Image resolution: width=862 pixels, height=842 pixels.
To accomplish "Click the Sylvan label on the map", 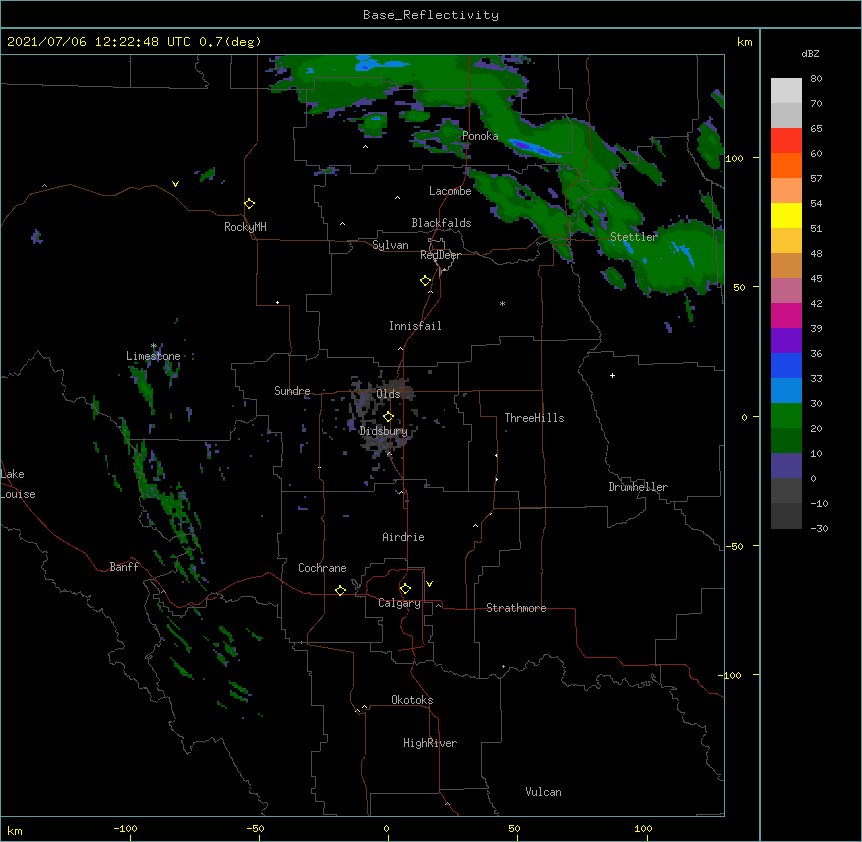I will click(x=390, y=245).
